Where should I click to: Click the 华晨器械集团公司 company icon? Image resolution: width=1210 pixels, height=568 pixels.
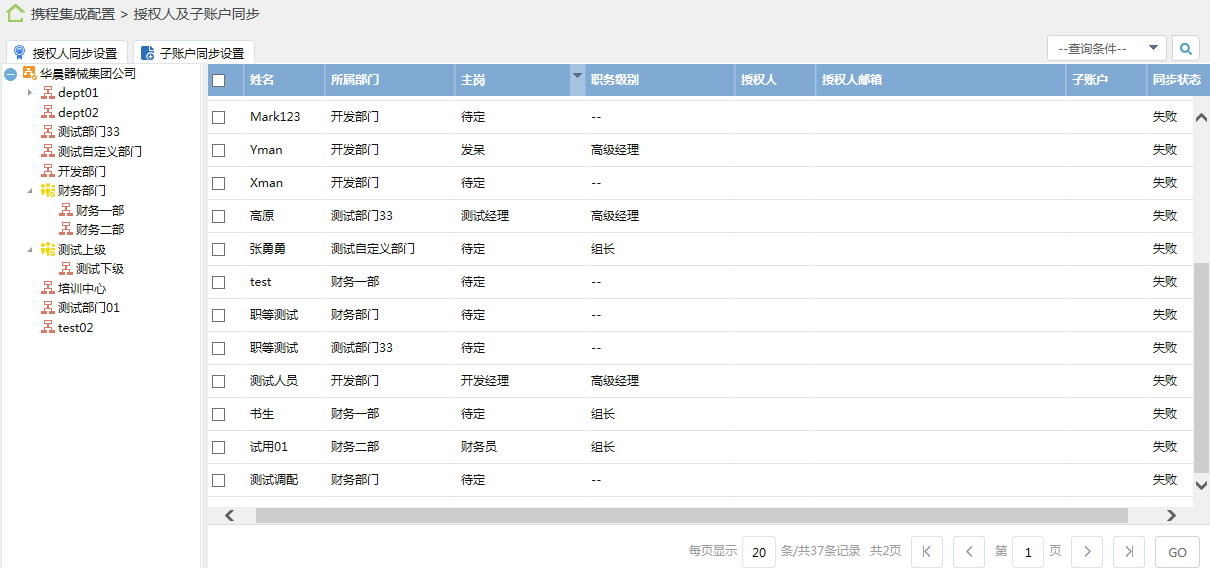coord(30,73)
